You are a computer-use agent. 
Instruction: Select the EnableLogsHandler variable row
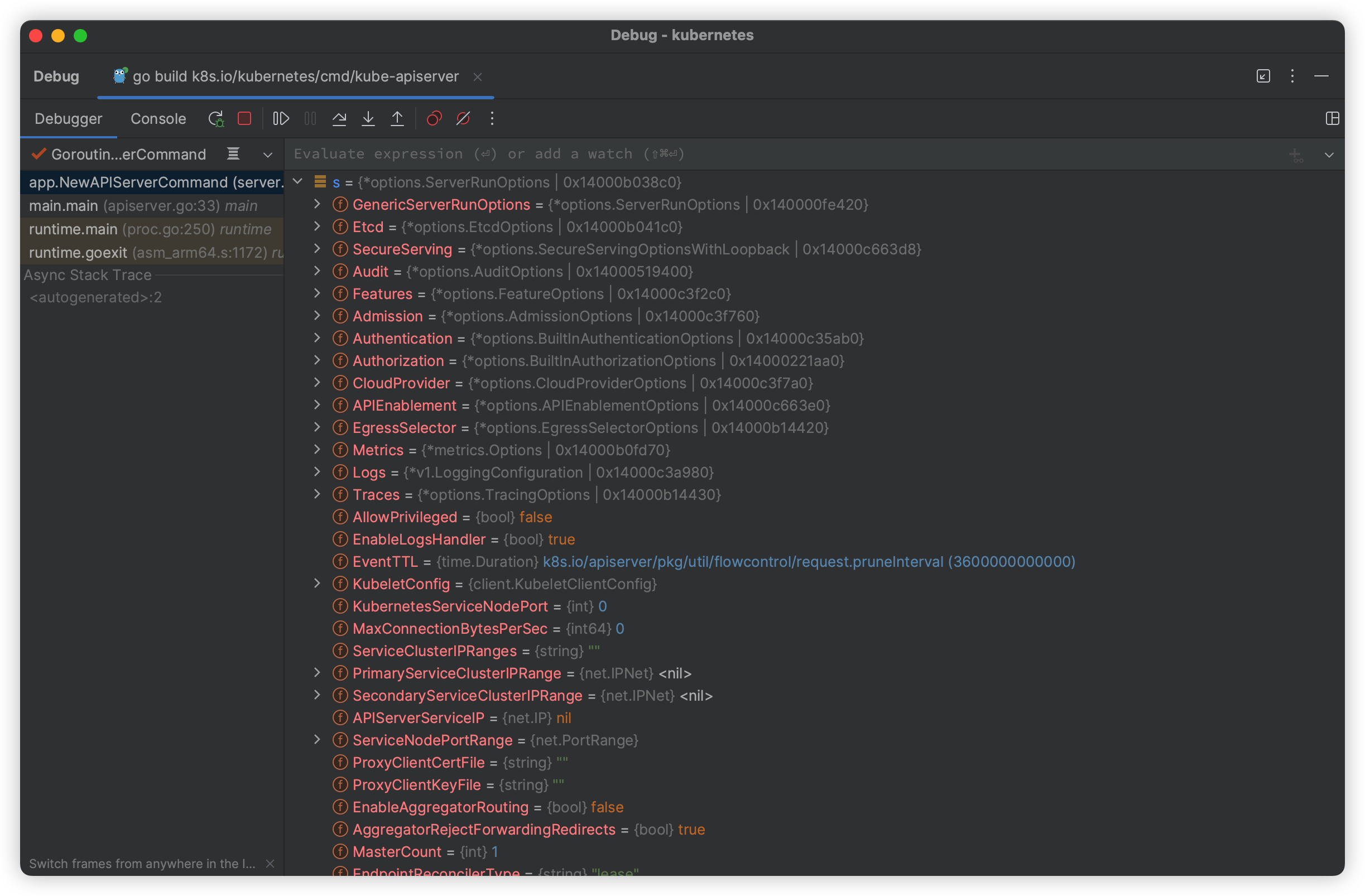pyautogui.click(x=814, y=539)
